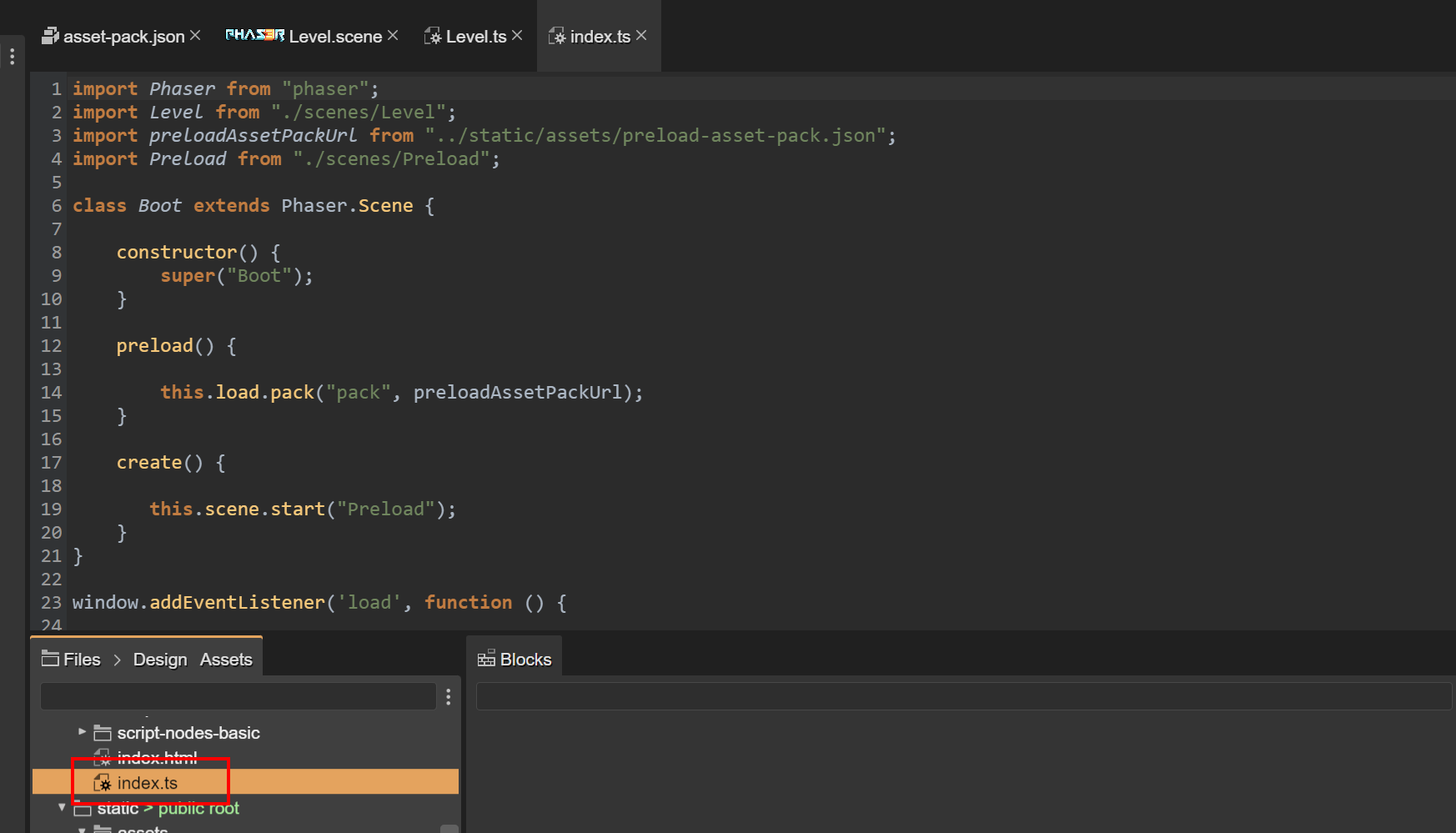This screenshot has height=833, width=1456.
Task: Click window.addEventListener on line 23
Action: click(x=198, y=602)
